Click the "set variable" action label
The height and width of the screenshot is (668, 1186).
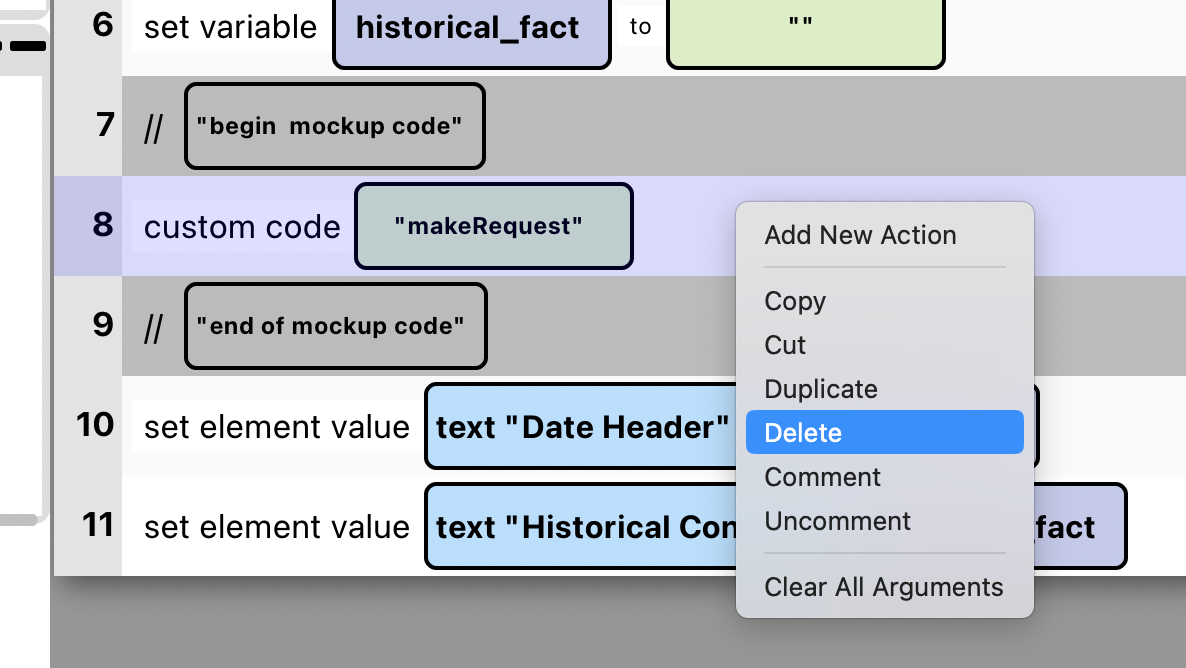(x=231, y=27)
